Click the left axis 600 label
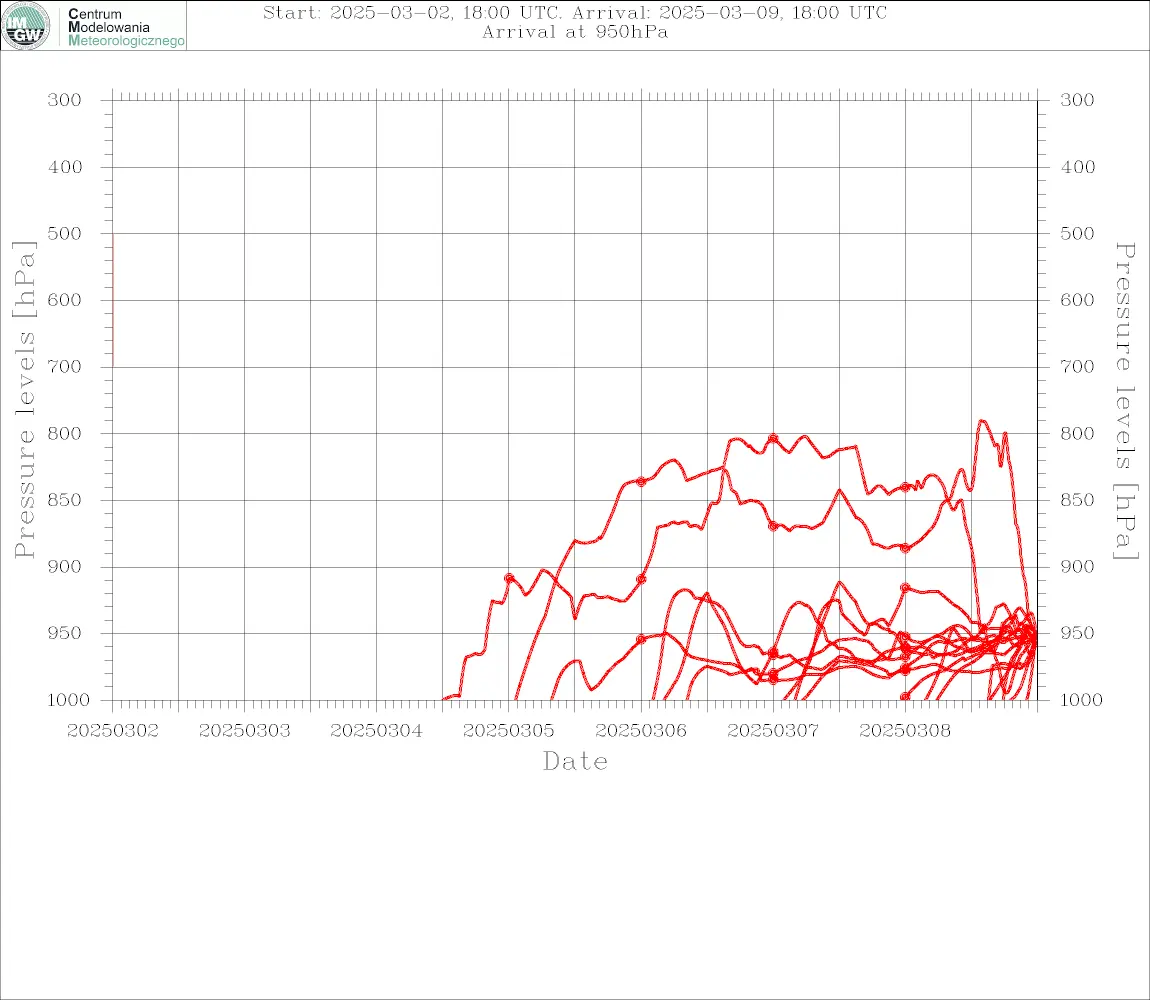 coord(65,300)
